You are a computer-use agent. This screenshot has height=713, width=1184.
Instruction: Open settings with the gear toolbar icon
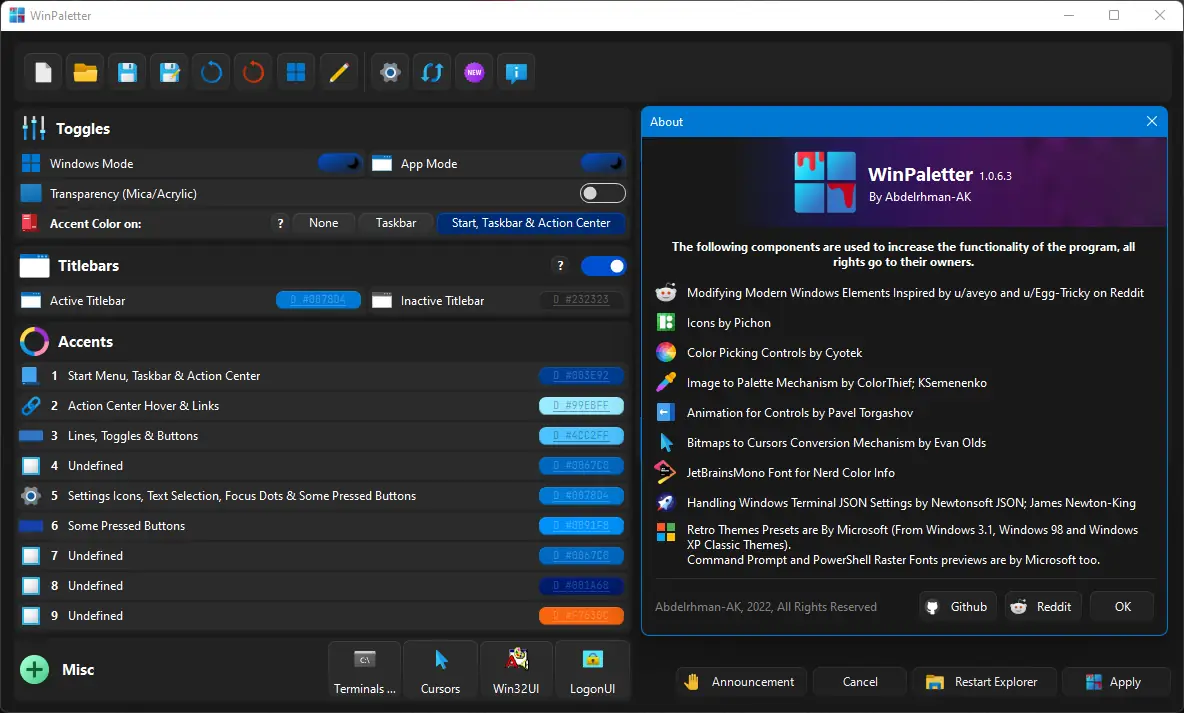(x=391, y=72)
